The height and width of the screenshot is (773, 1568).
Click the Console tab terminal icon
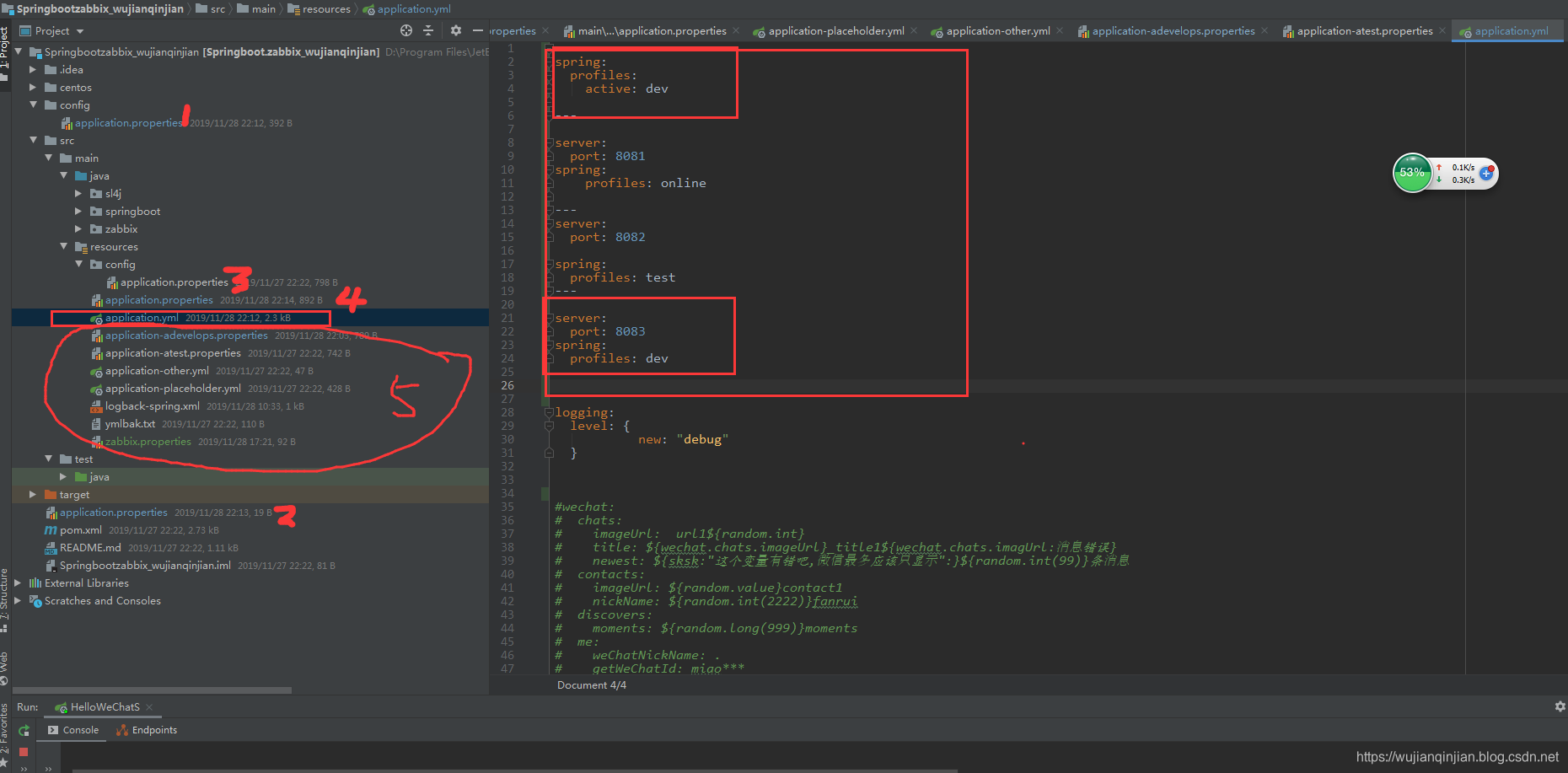click(x=53, y=730)
